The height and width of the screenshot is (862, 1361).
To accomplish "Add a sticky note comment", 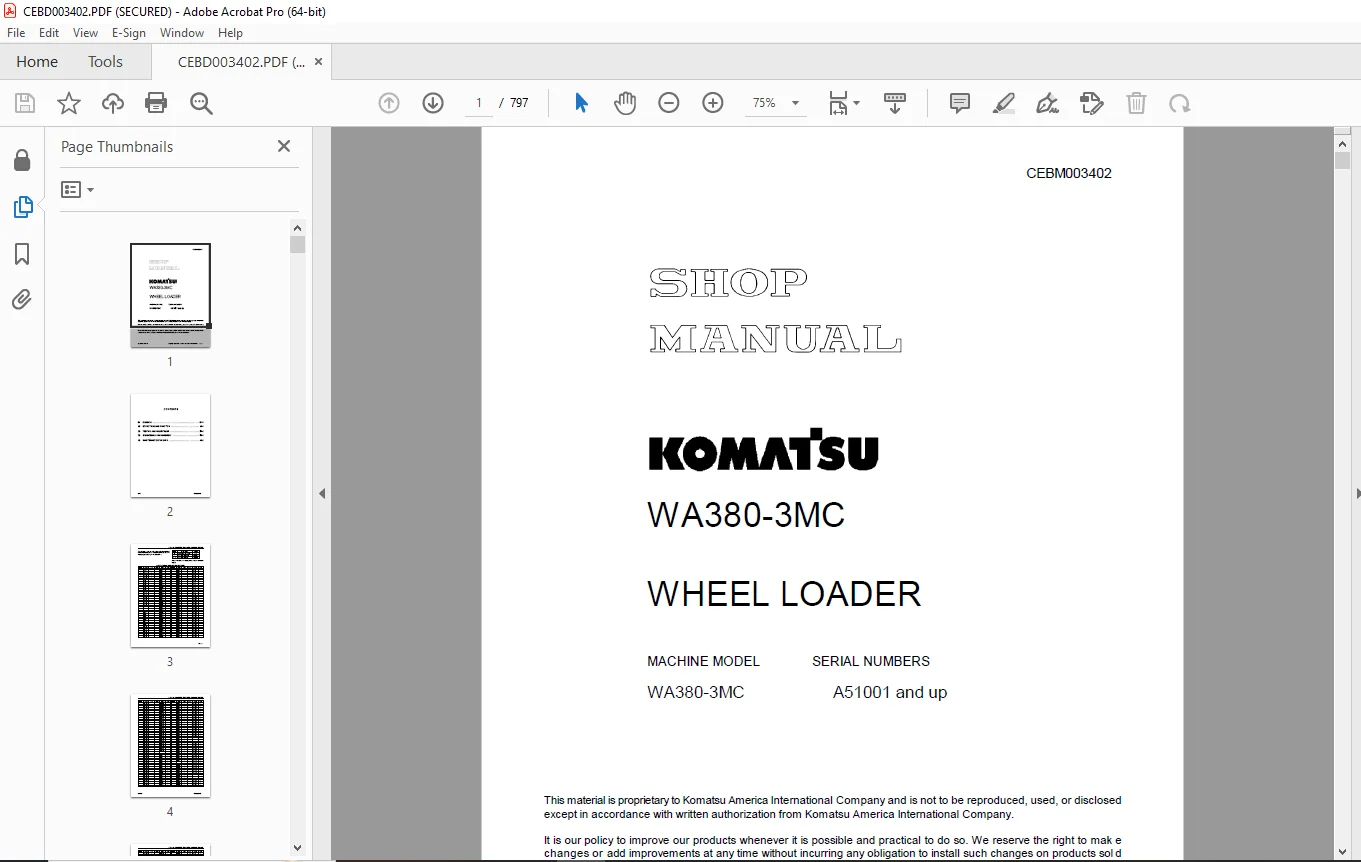I will pyautogui.click(x=960, y=103).
